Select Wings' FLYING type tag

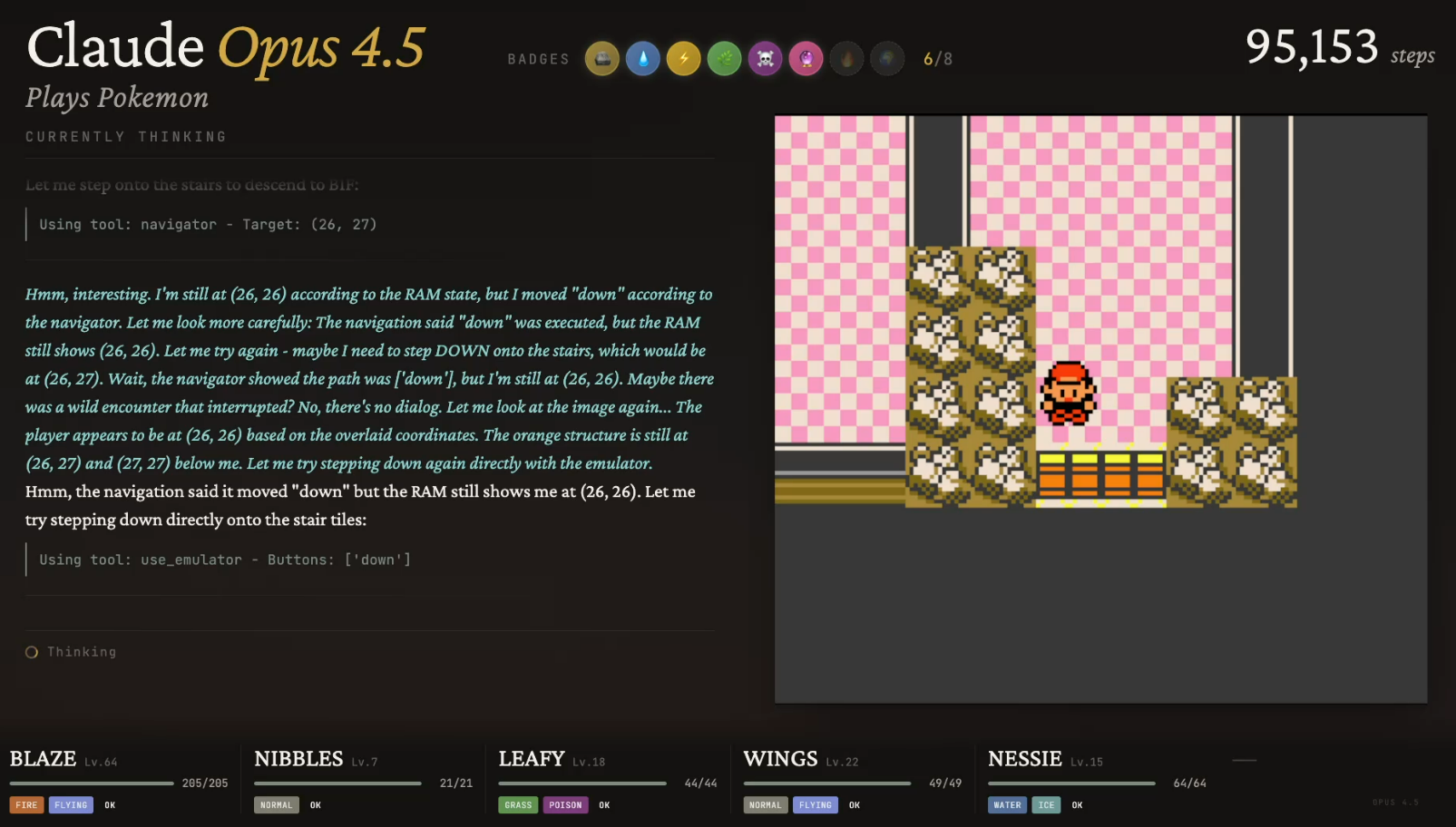816,805
